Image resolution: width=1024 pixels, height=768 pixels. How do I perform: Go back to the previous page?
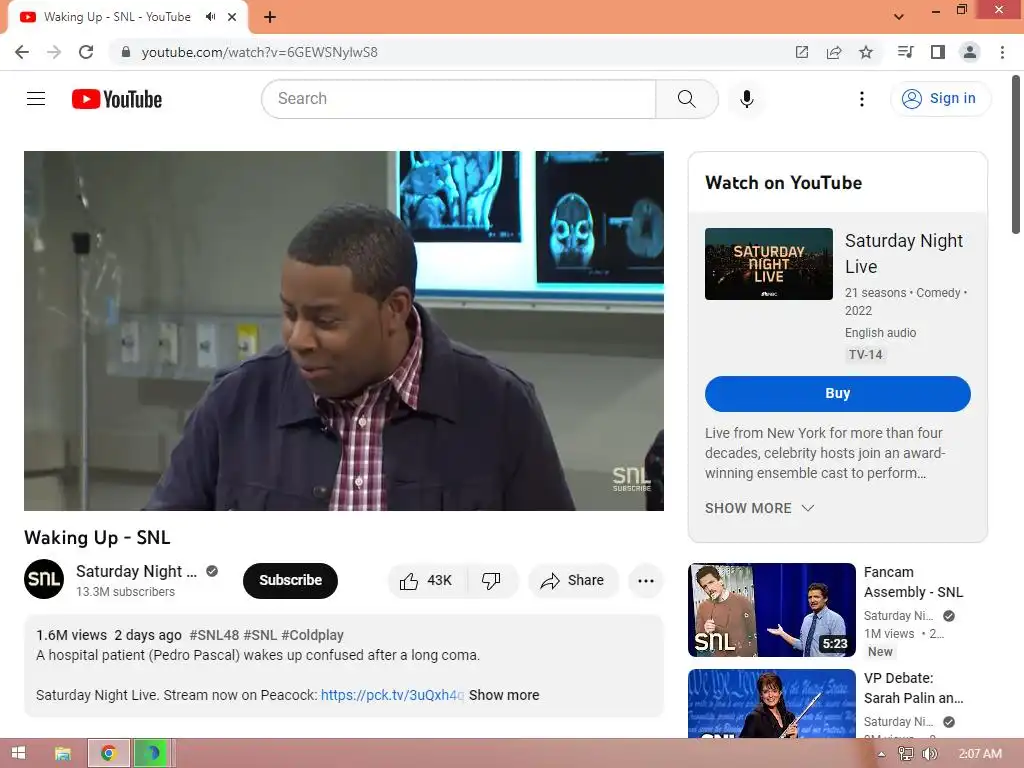pos(22,52)
